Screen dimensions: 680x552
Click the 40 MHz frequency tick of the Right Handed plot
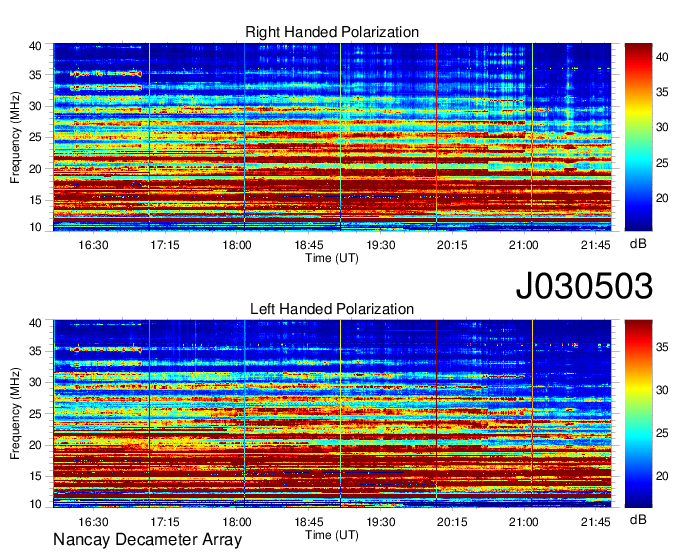coord(35,46)
